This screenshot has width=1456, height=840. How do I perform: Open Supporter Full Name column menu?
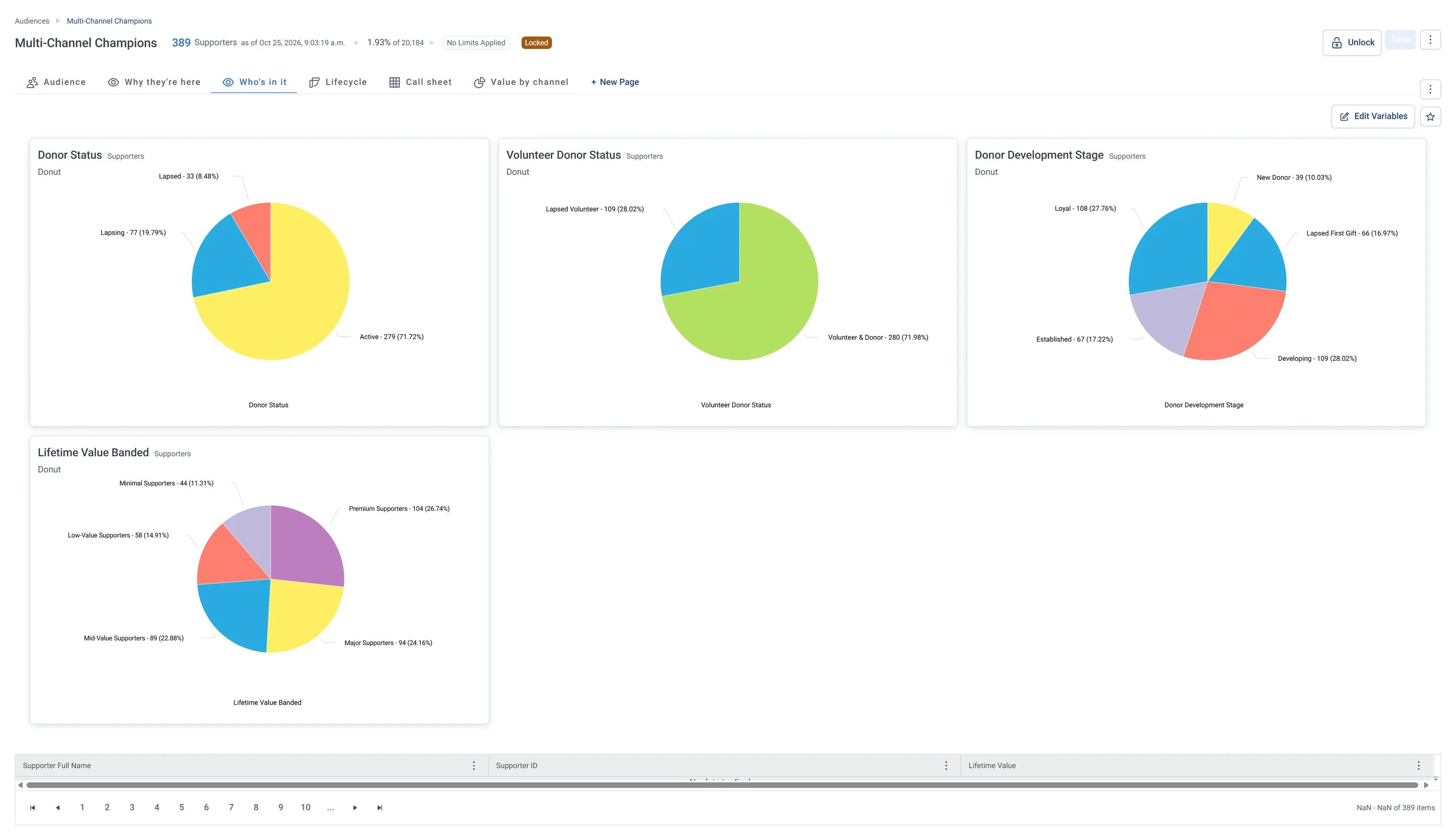[473, 765]
